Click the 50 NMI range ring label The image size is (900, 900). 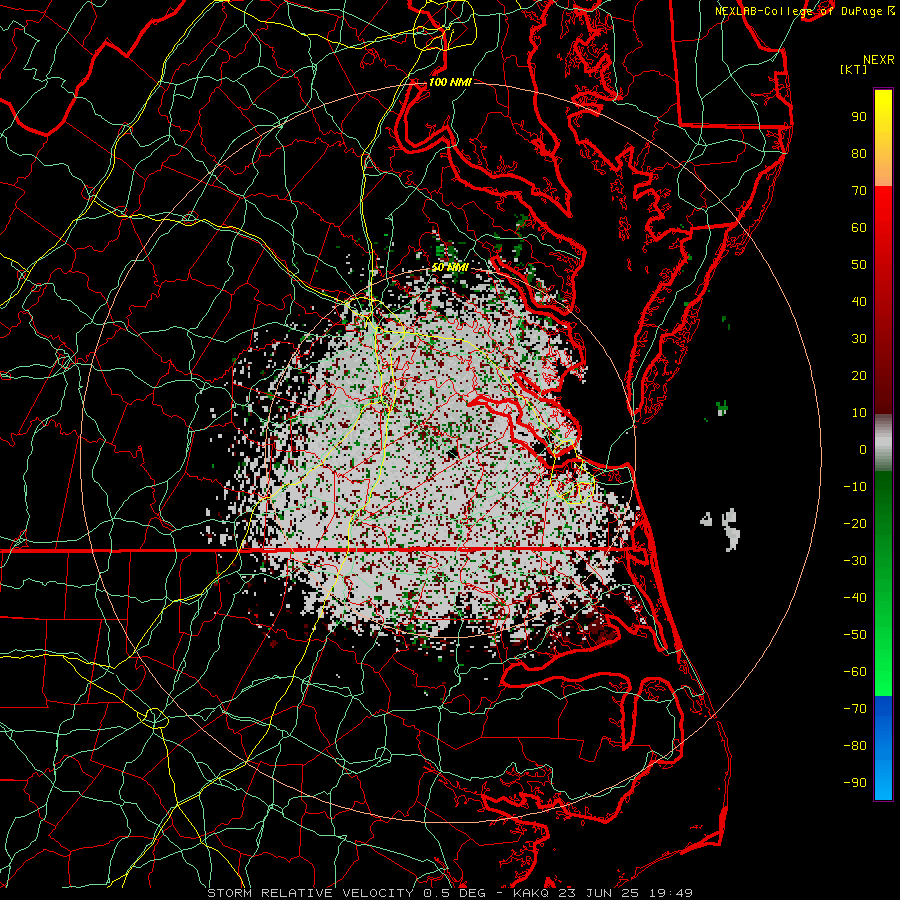click(450, 268)
